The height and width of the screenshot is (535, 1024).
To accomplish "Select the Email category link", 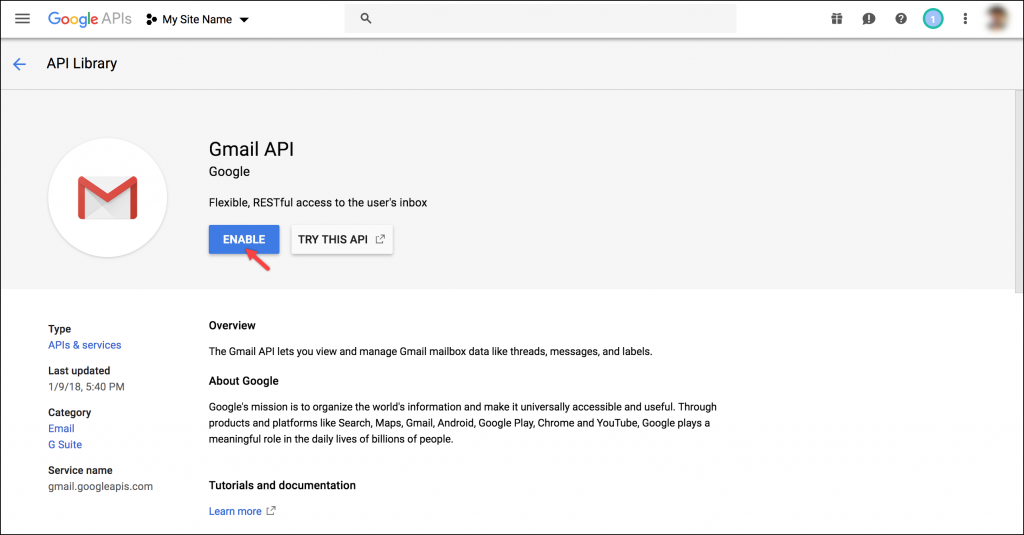I will [61, 428].
